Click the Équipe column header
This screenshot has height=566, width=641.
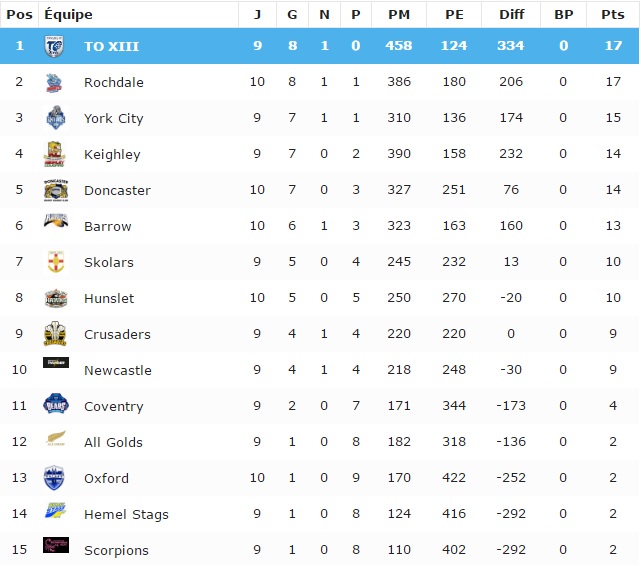(69, 14)
